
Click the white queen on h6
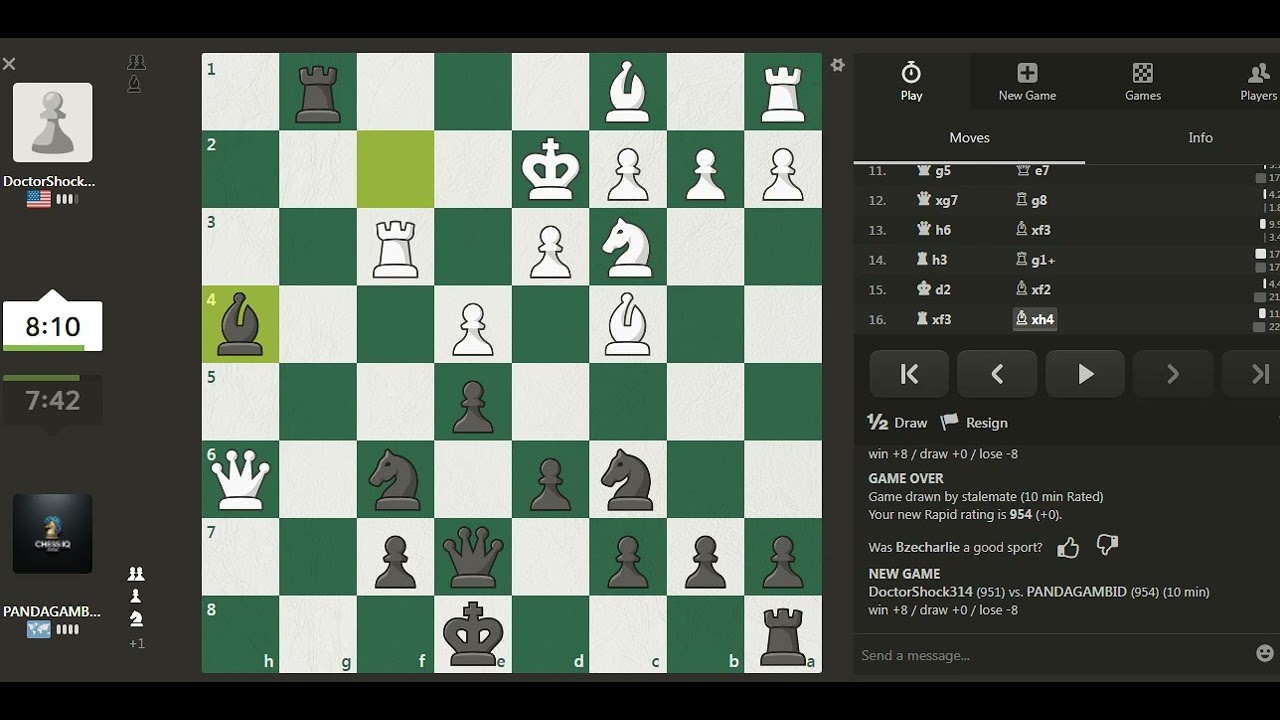coord(241,479)
